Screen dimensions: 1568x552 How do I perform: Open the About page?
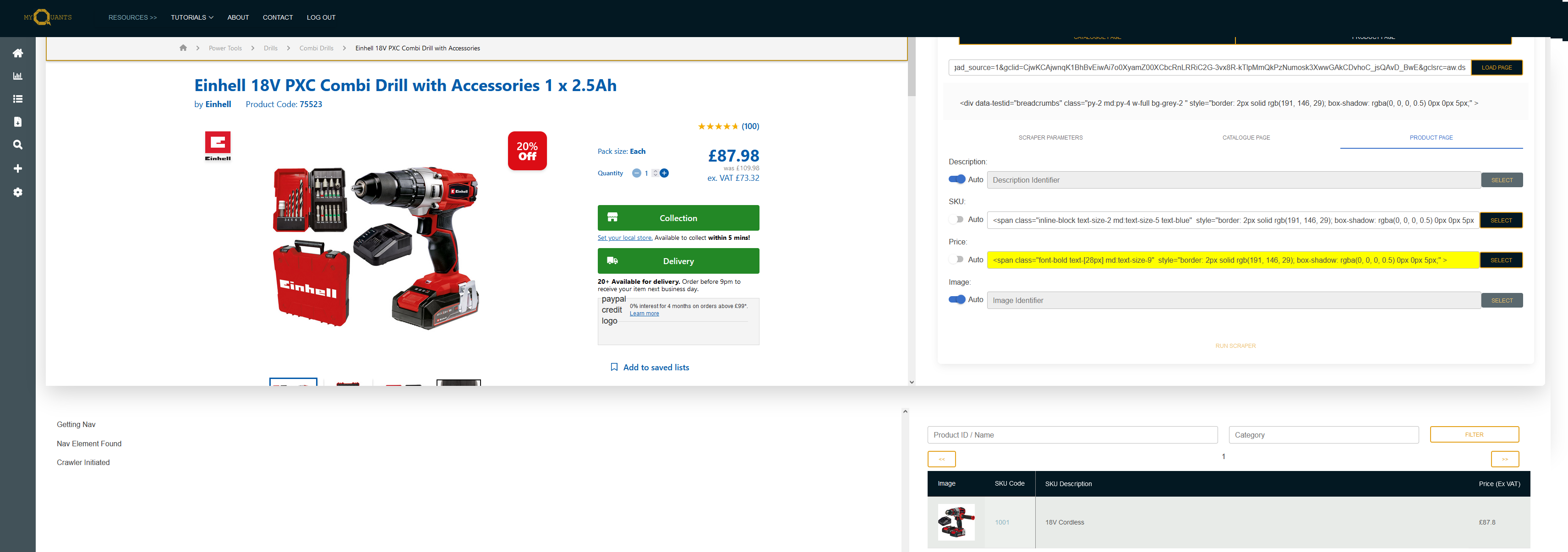pos(238,18)
